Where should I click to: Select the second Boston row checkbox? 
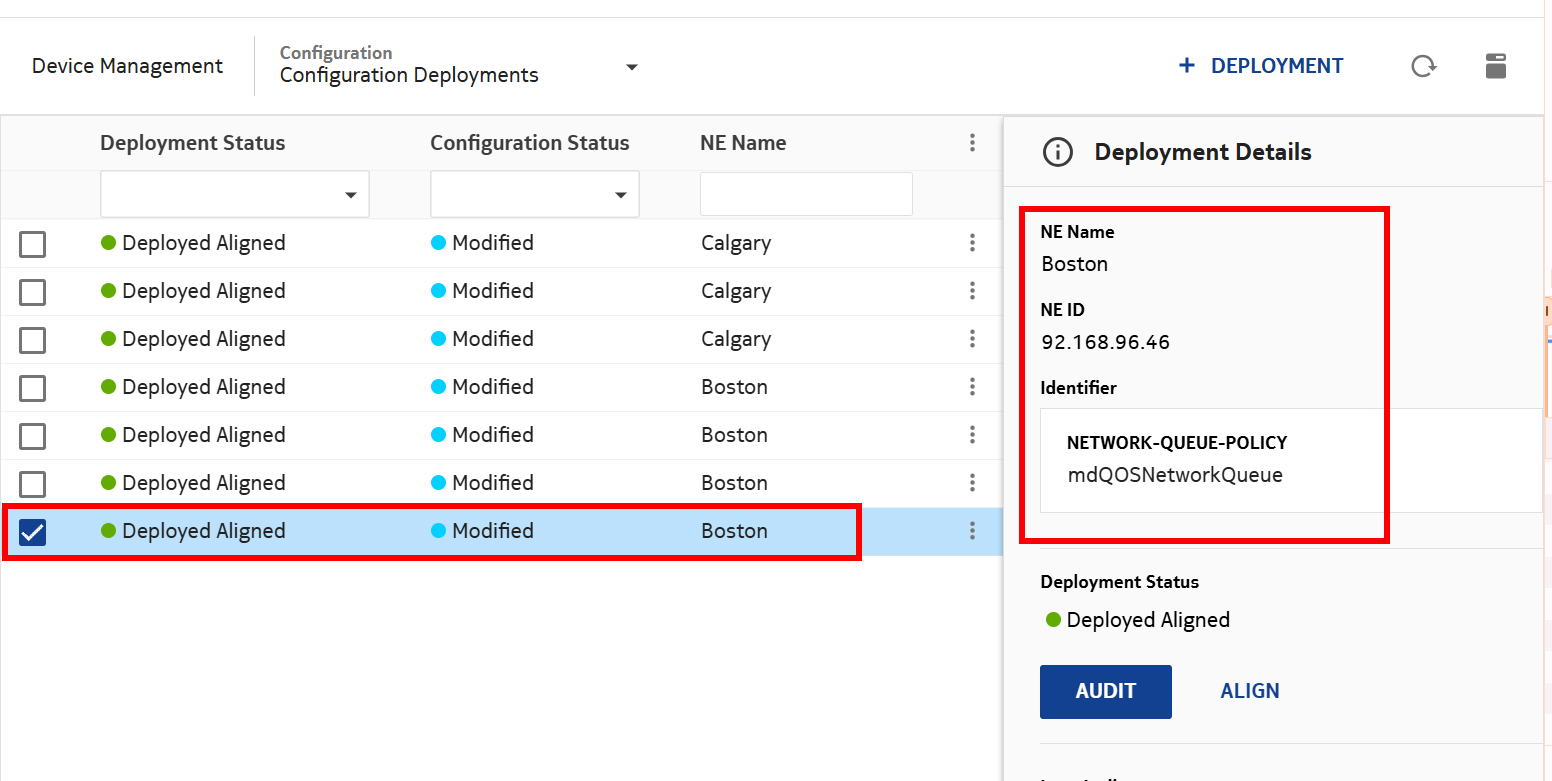point(33,436)
